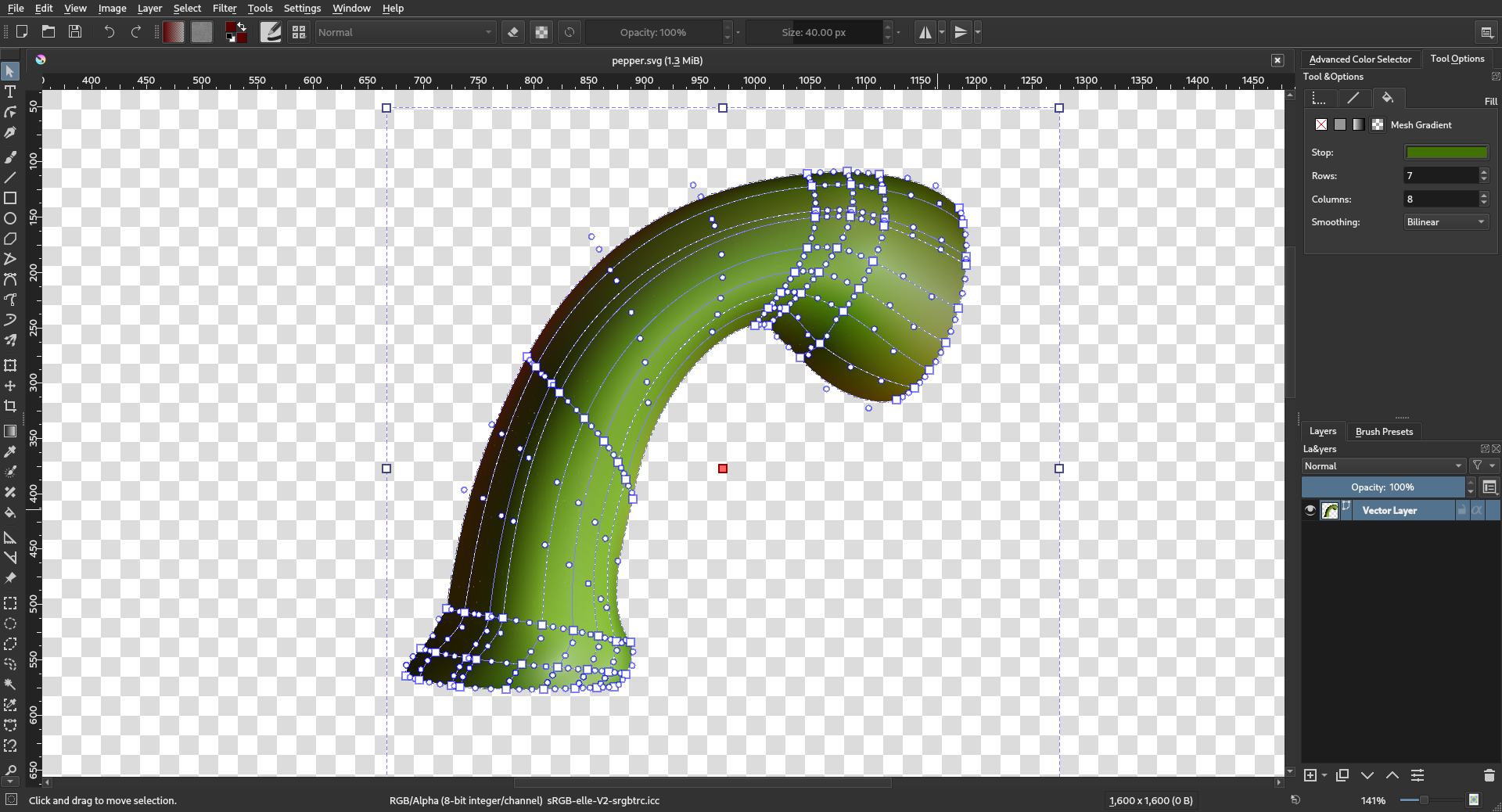
Task: Select the Text tool in the toolbox
Action: [x=10, y=92]
